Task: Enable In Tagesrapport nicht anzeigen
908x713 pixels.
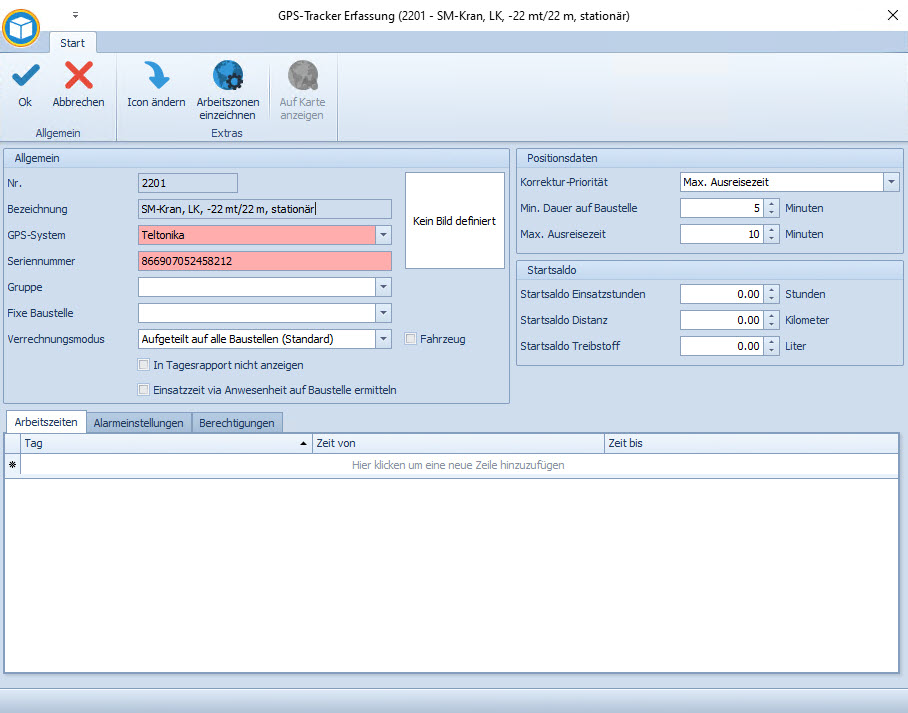Action: point(144,365)
